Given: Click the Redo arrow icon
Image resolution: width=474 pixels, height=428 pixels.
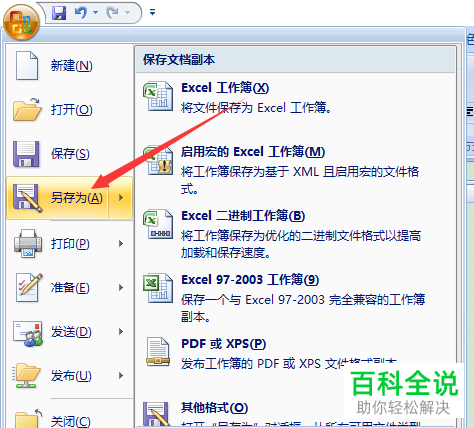Looking at the screenshot, I should 112,13.
